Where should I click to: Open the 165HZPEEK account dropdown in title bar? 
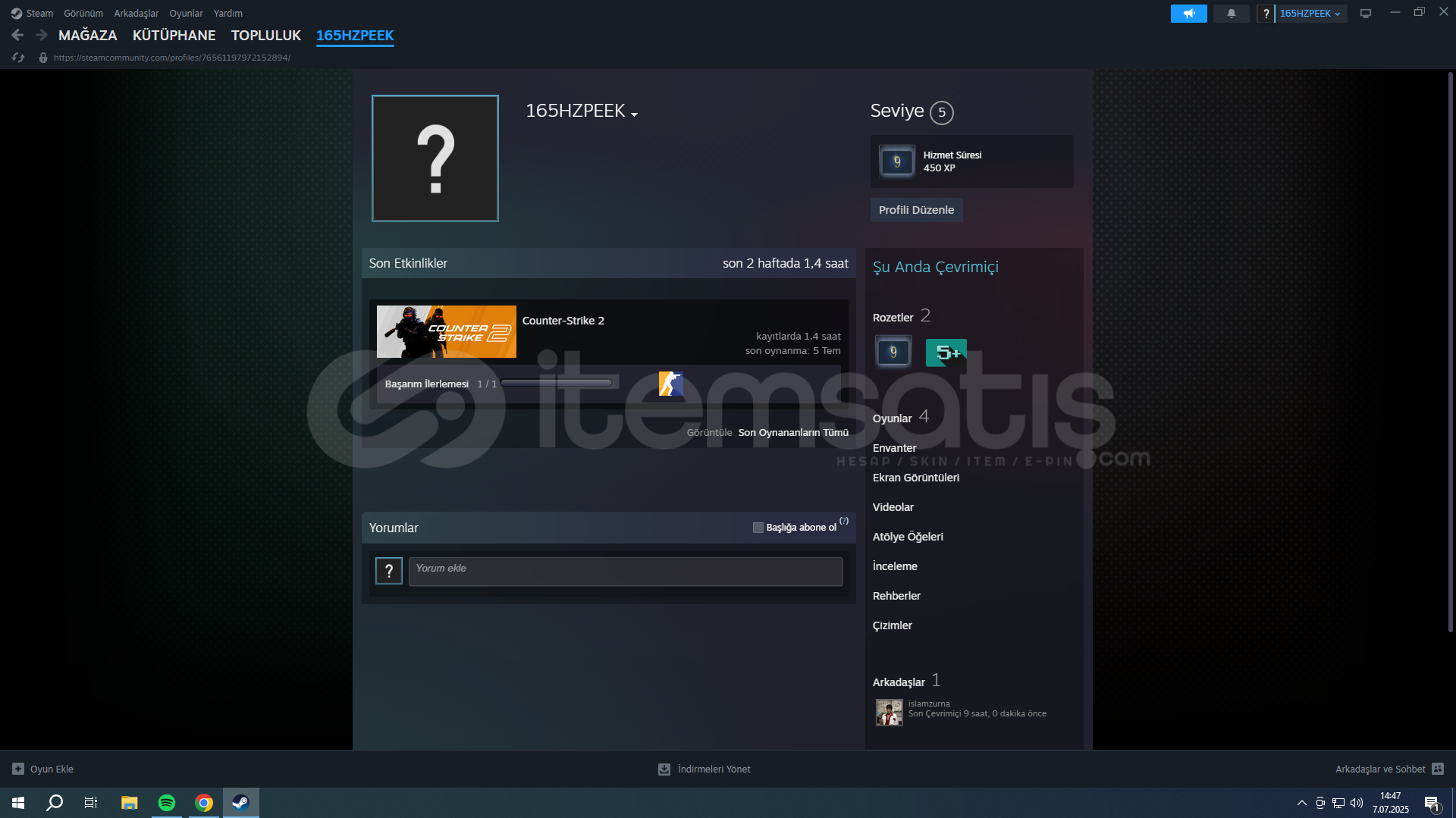coord(1310,14)
